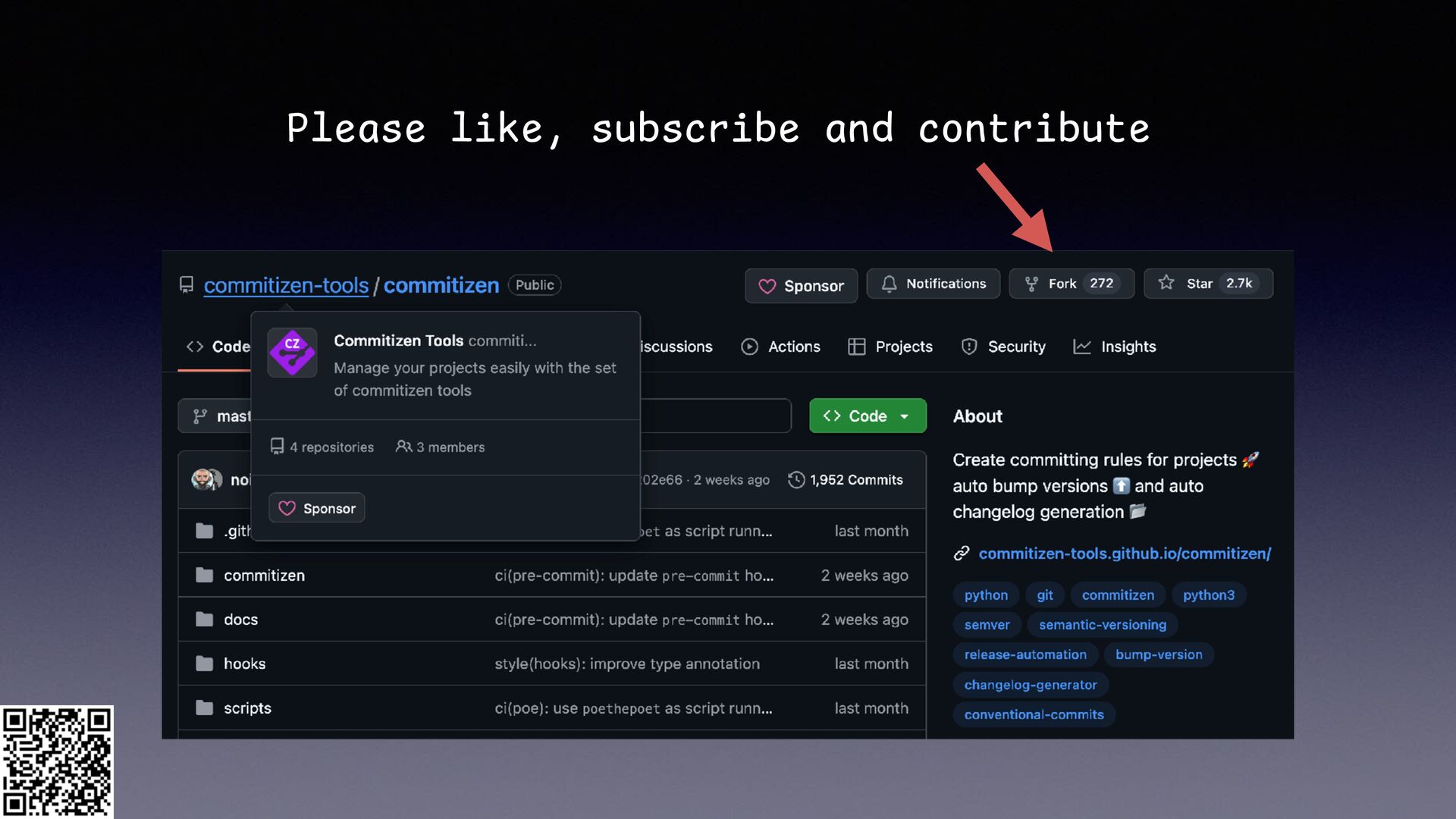Click the Star icon button

tap(1166, 283)
